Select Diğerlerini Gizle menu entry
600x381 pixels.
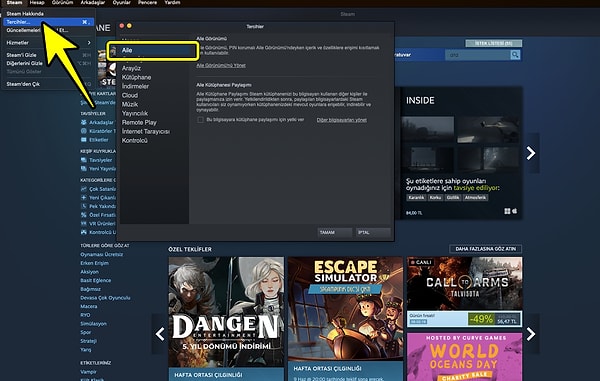coord(48,63)
